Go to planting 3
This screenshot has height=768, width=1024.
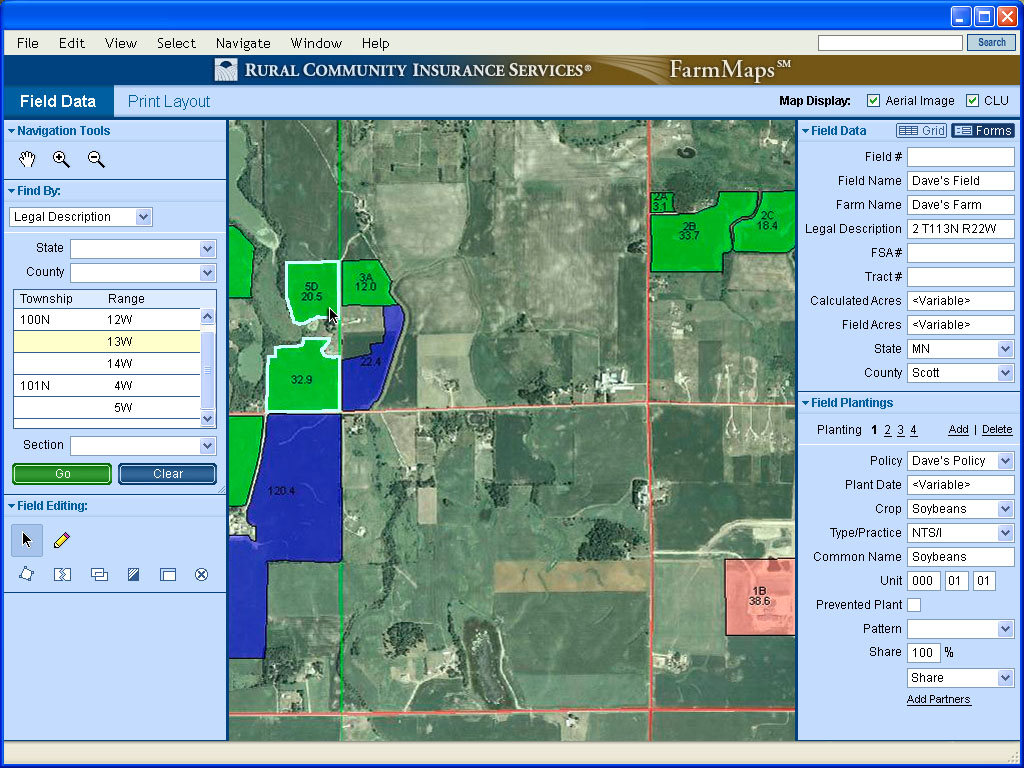pos(900,430)
